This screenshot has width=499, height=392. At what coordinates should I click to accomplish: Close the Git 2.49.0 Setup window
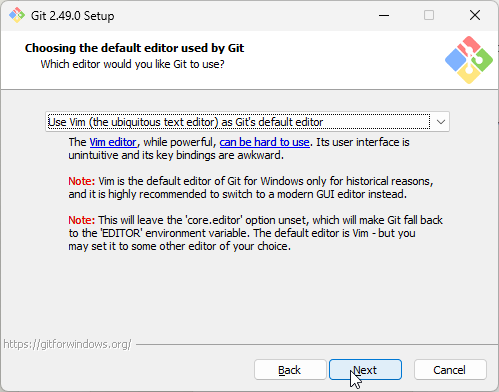(475, 15)
